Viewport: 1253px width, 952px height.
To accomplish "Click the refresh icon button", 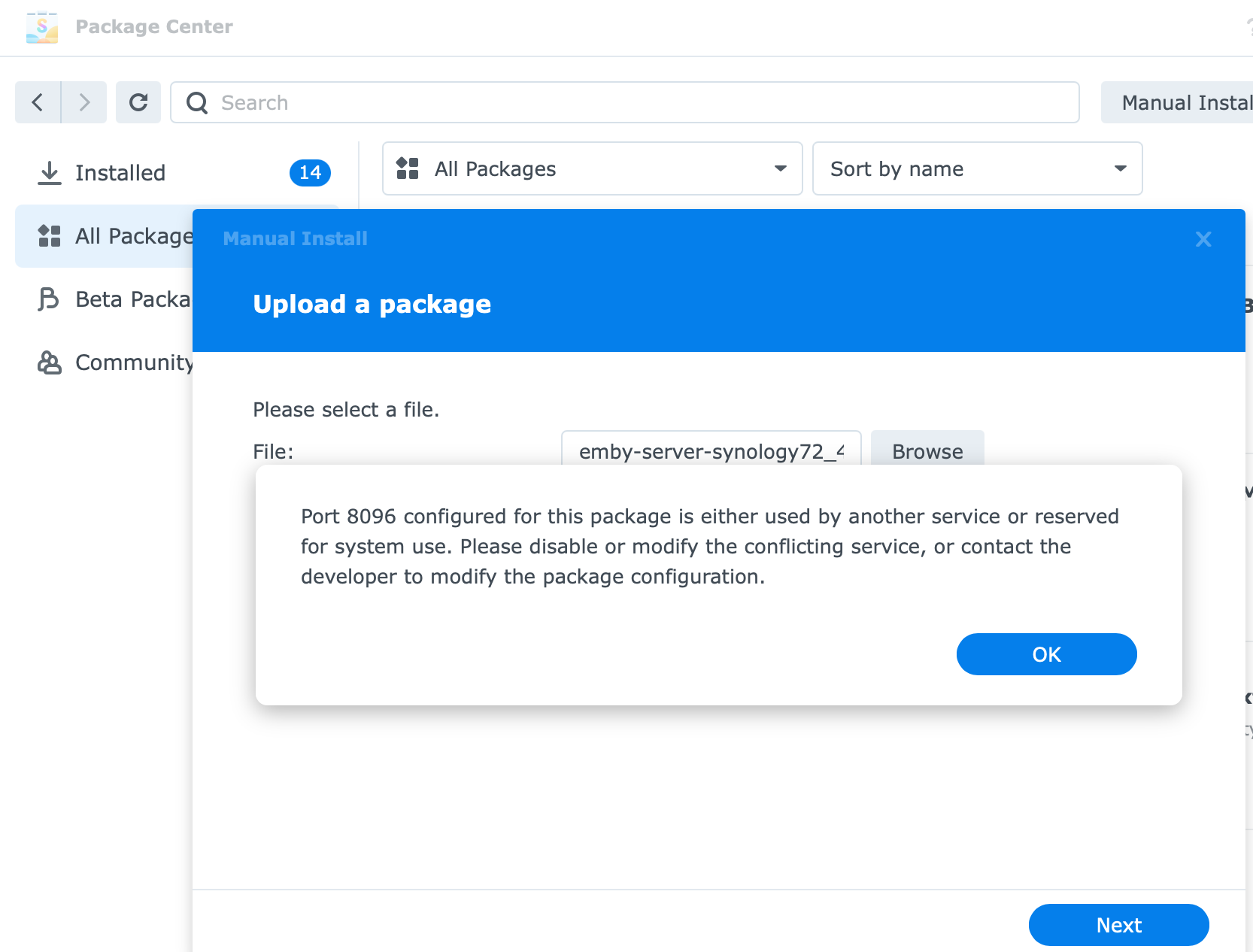I will [138, 102].
